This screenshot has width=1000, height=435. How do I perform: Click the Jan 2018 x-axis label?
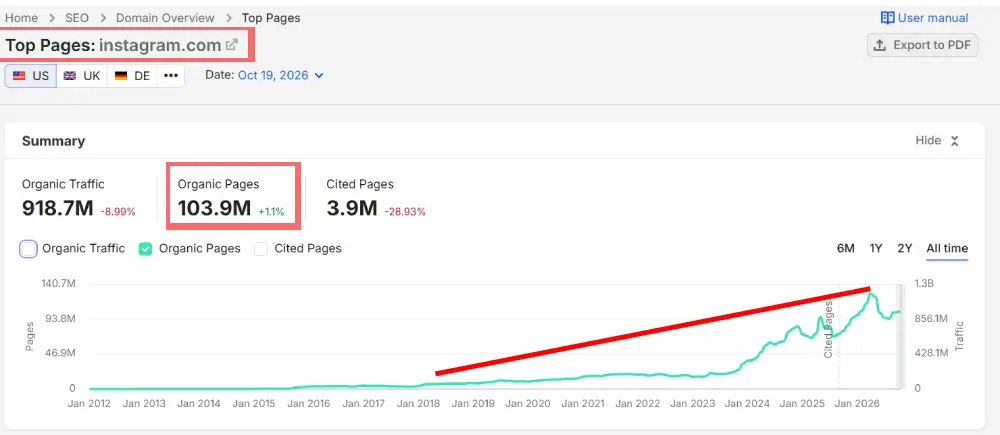(418, 404)
